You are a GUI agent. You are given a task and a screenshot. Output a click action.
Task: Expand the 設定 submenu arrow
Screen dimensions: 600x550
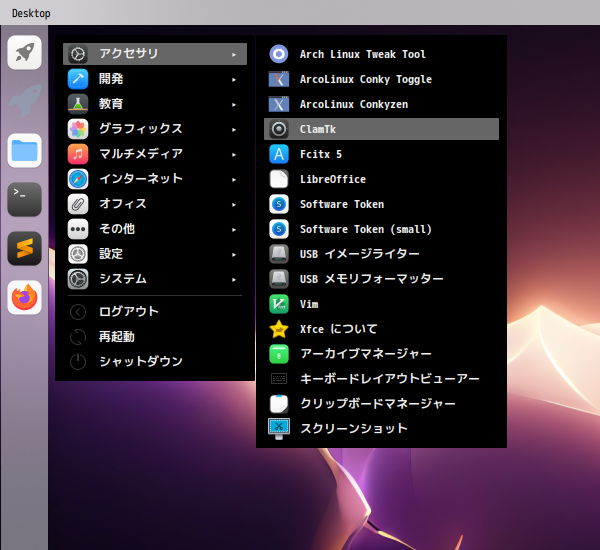(x=234, y=255)
